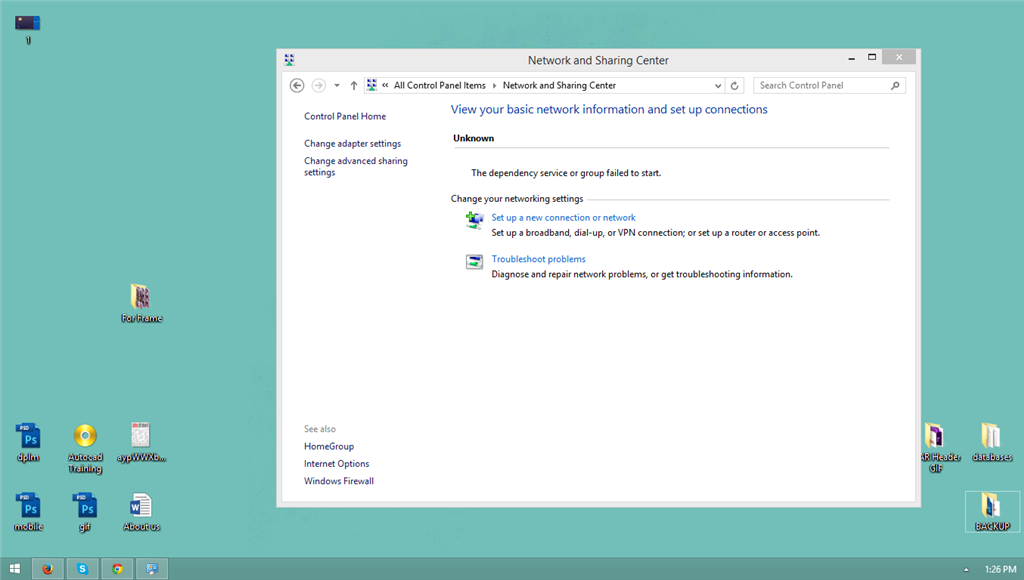Select the Autocad Training disc icon
The image size is (1024, 580).
click(85, 449)
